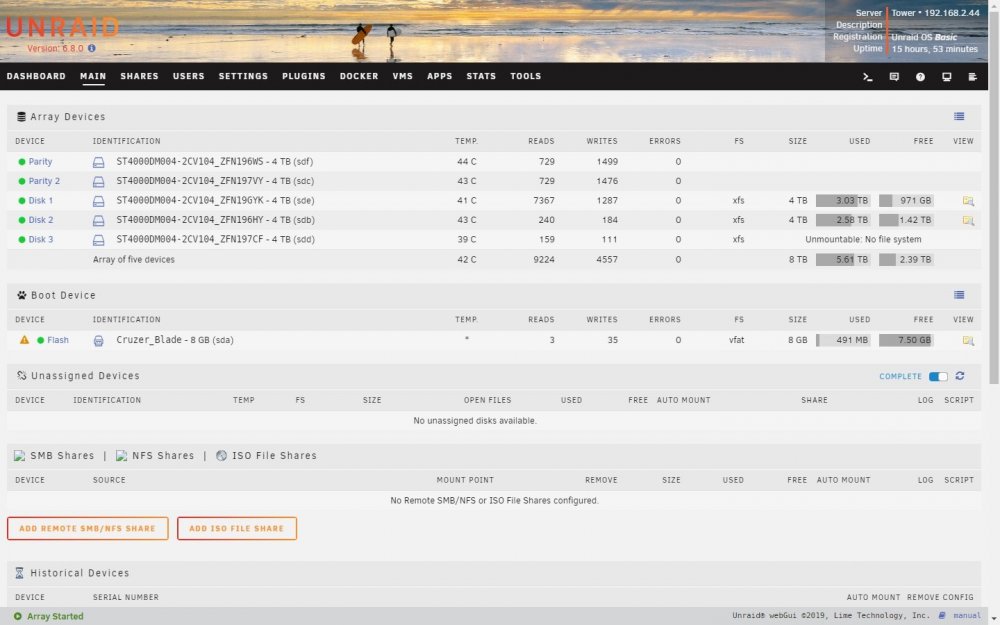Screen dimensions: 1000x625
Task: Click 'Array of five devices' summary row
Action: pyautogui.click(x=494, y=260)
